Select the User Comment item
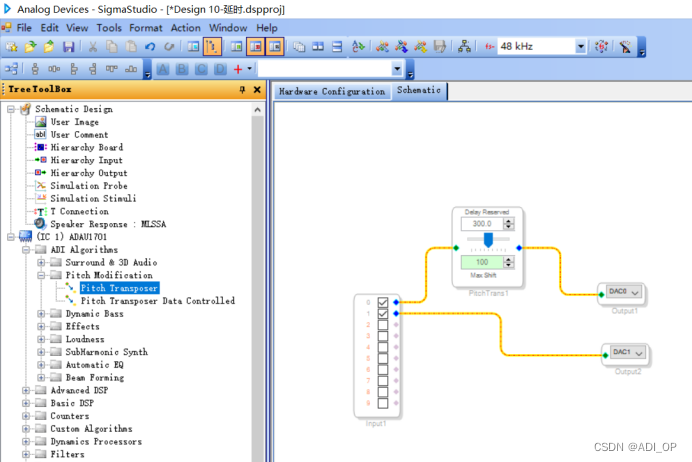This screenshot has width=692, height=462. pos(79,135)
